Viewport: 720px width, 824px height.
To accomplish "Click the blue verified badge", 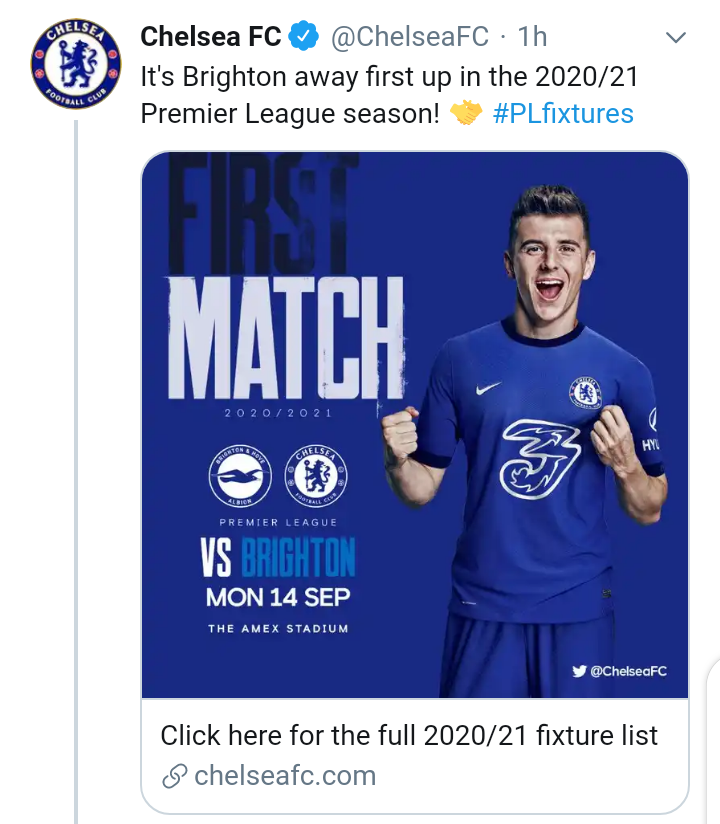I will pos(303,37).
